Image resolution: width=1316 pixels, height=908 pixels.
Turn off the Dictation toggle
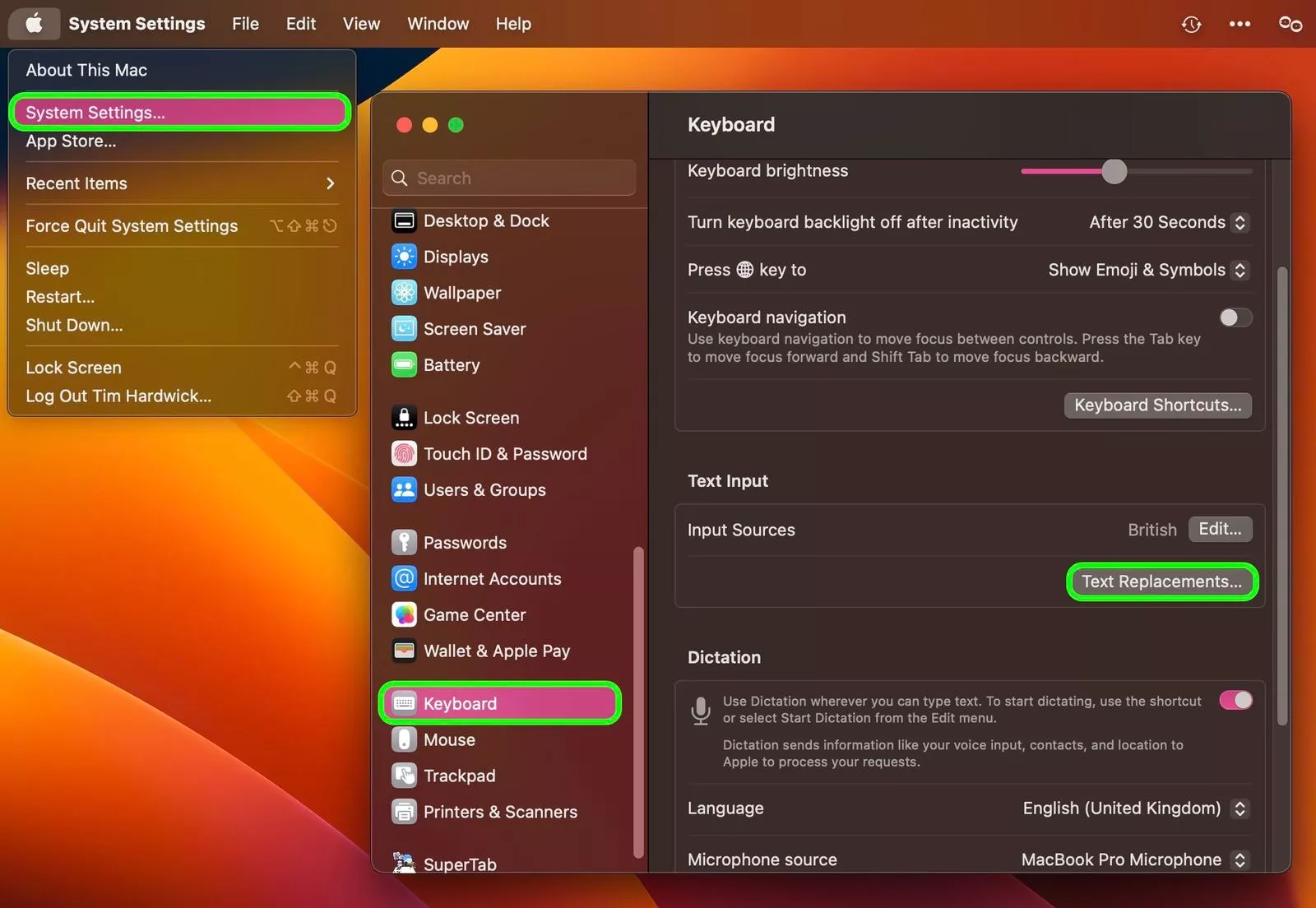click(1235, 700)
